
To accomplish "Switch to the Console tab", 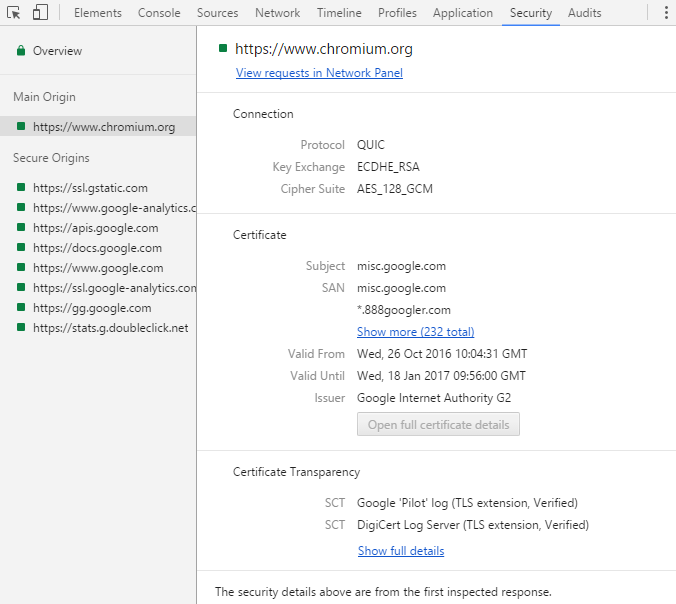I will click(159, 13).
